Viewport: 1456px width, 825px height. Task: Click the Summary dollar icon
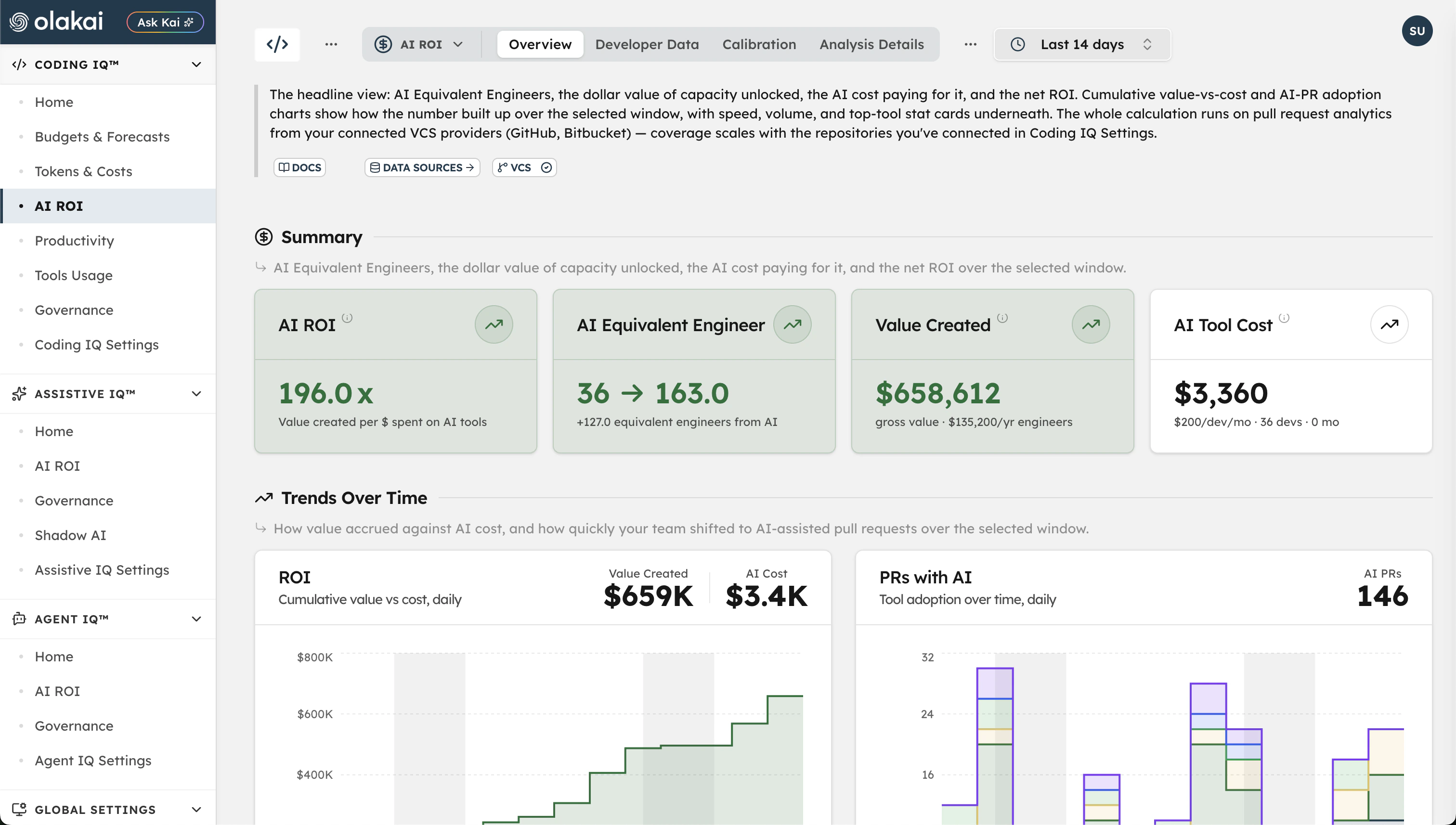(x=263, y=237)
